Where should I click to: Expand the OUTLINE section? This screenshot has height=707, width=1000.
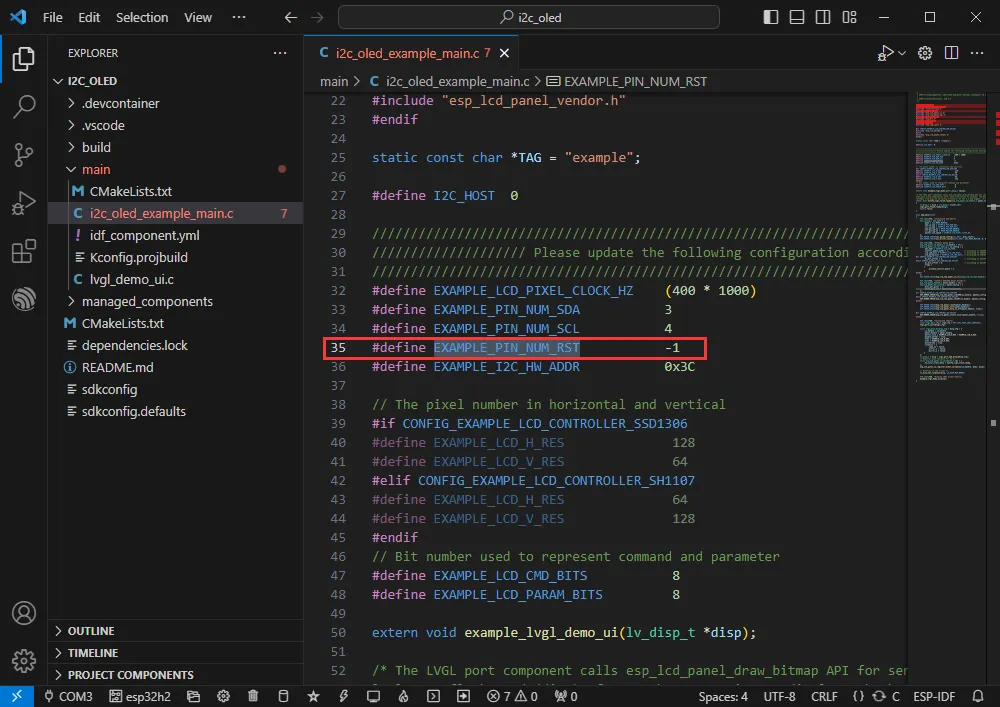pos(90,631)
